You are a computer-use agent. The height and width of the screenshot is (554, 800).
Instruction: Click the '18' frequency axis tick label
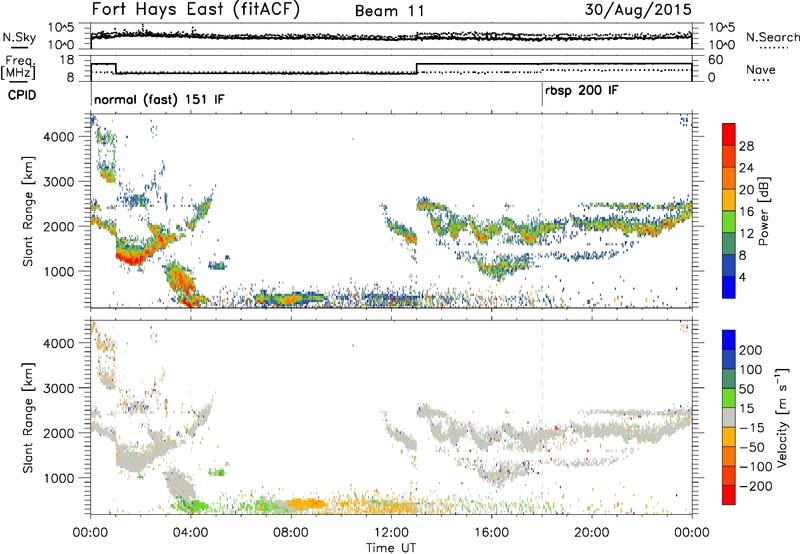pyautogui.click(x=67, y=60)
